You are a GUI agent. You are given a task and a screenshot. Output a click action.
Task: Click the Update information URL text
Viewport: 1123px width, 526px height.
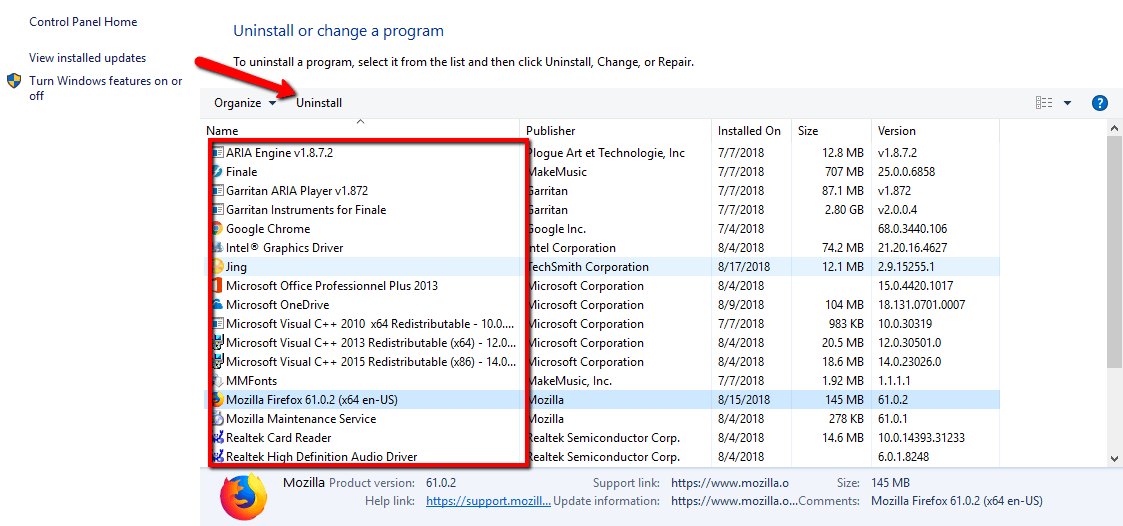point(735,501)
